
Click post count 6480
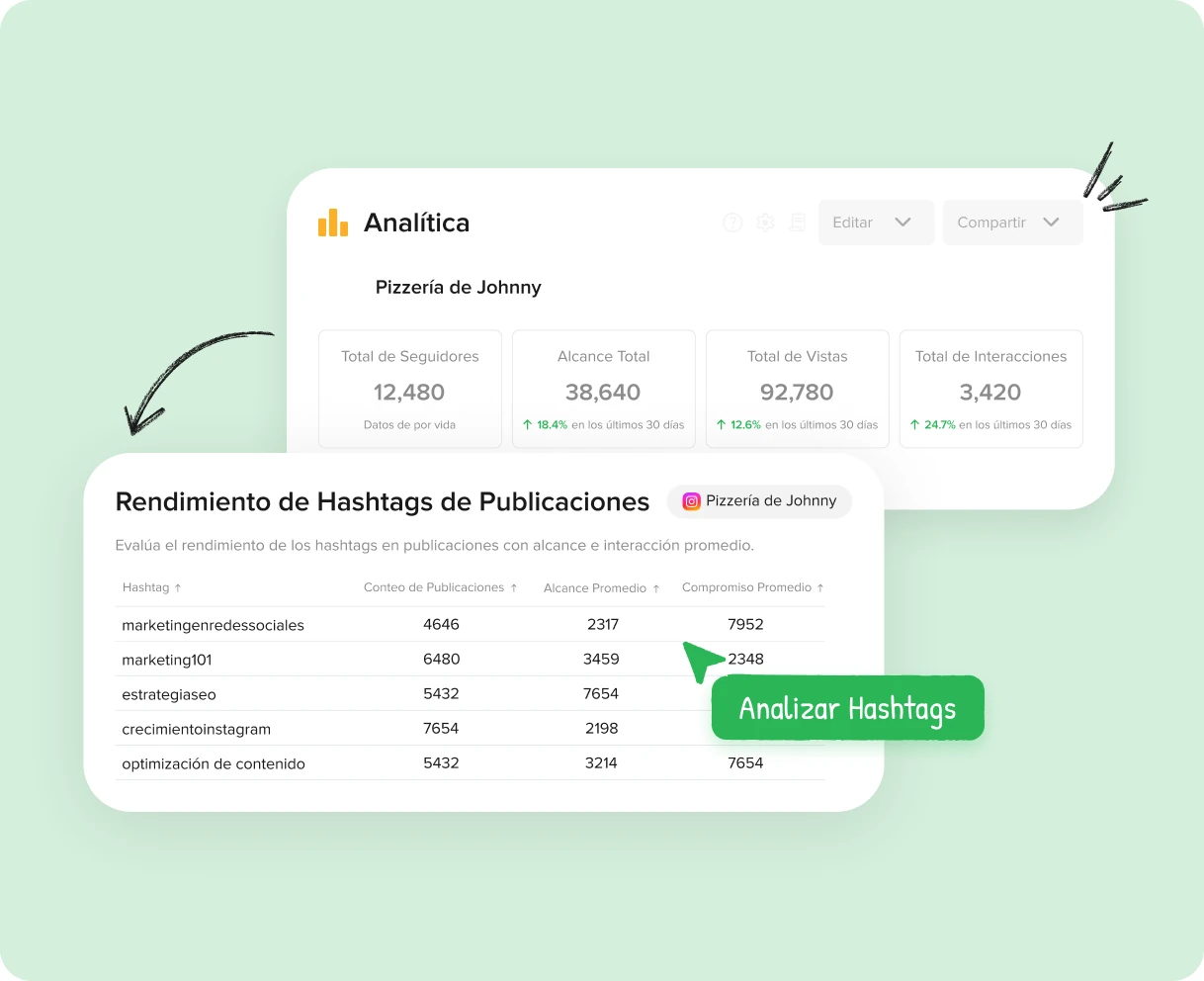(441, 659)
